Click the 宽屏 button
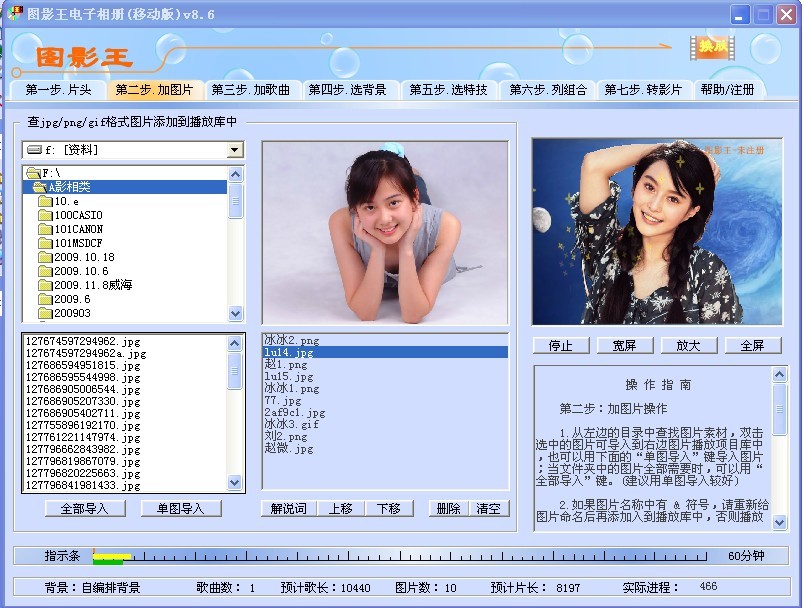Viewport: 804px width, 608px height. point(625,346)
